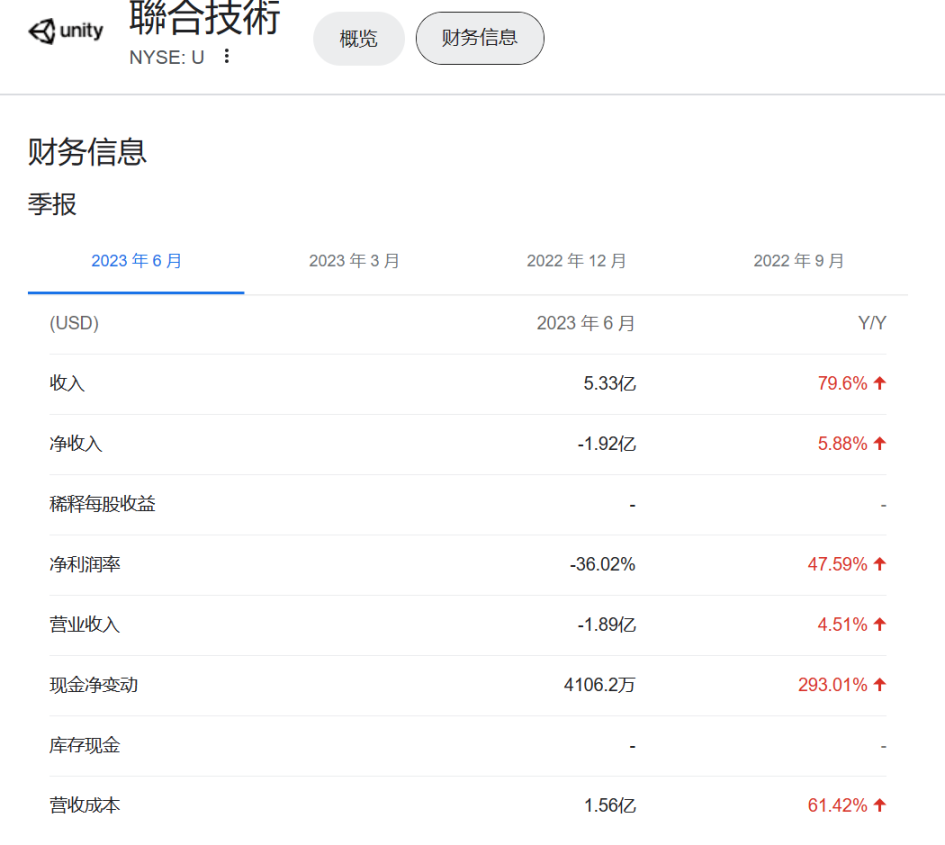Click the -36.02% margin value
This screenshot has width=945, height=845.
(603, 564)
